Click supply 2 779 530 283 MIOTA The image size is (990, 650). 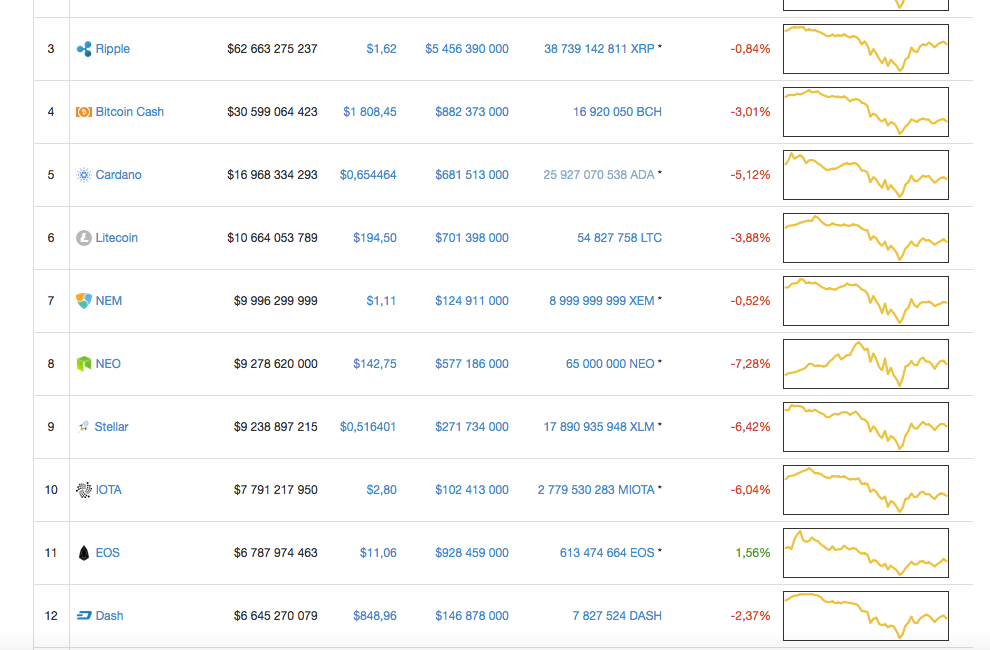tap(596, 490)
